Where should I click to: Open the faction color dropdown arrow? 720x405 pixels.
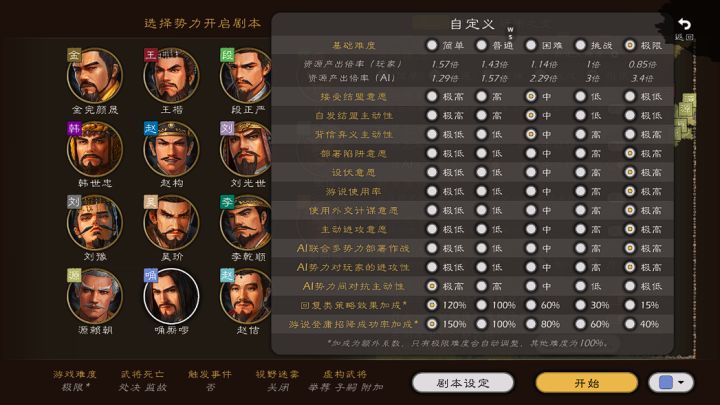pos(681,382)
